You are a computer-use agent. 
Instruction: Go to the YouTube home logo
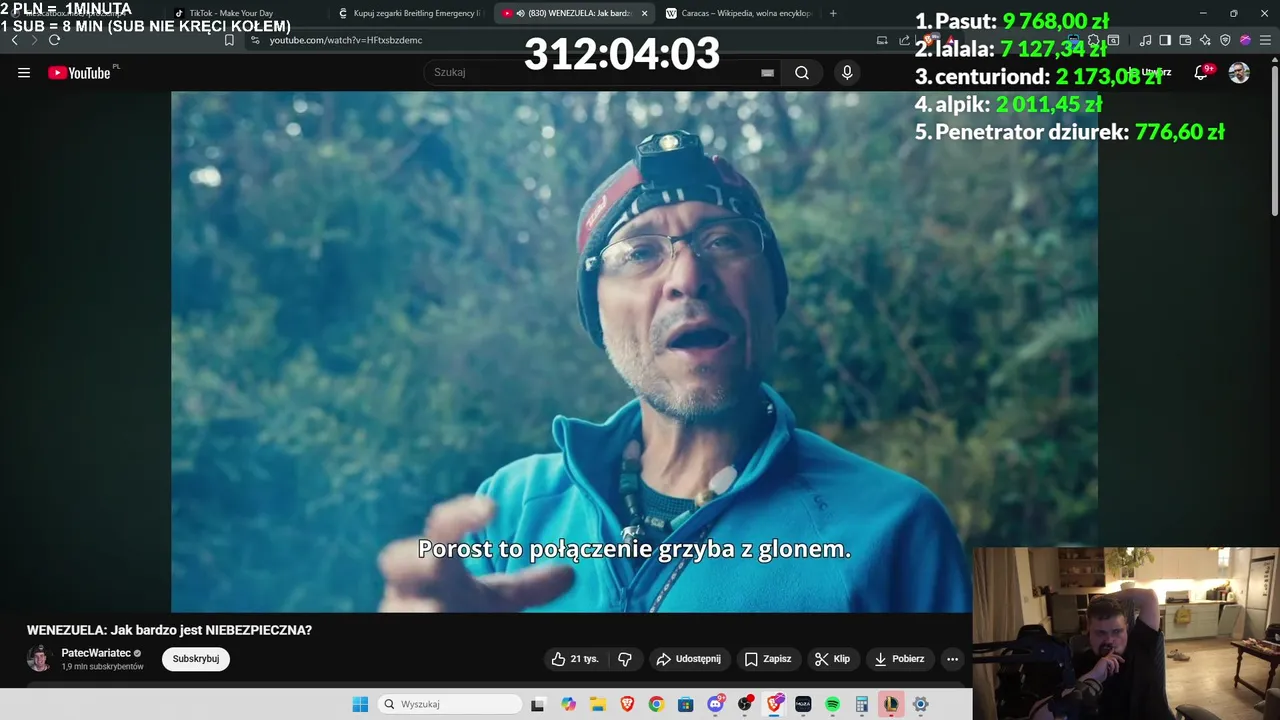[x=80, y=72]
